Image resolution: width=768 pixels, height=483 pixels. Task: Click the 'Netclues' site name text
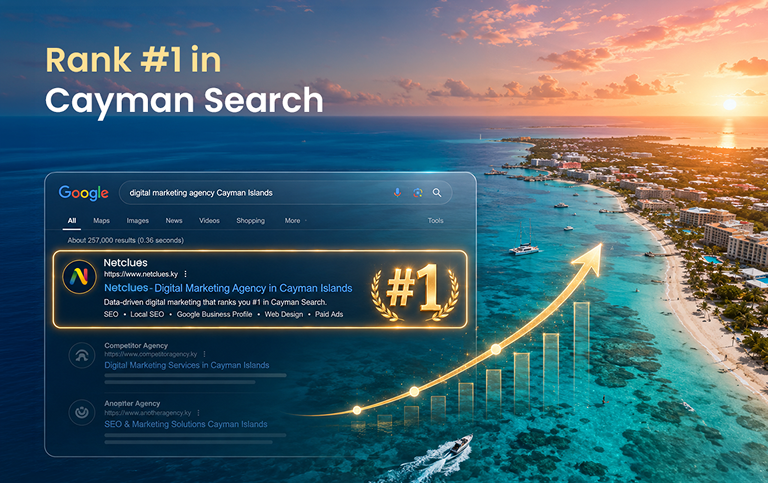coord(125,263)
